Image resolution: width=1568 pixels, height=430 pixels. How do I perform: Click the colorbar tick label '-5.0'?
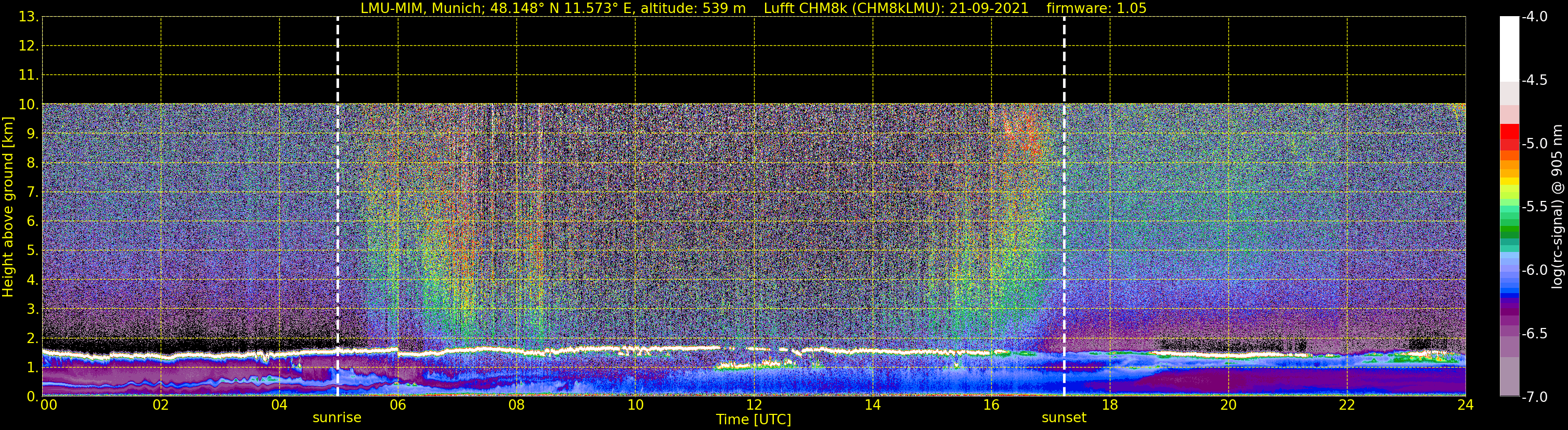[x=1534, y=144]
